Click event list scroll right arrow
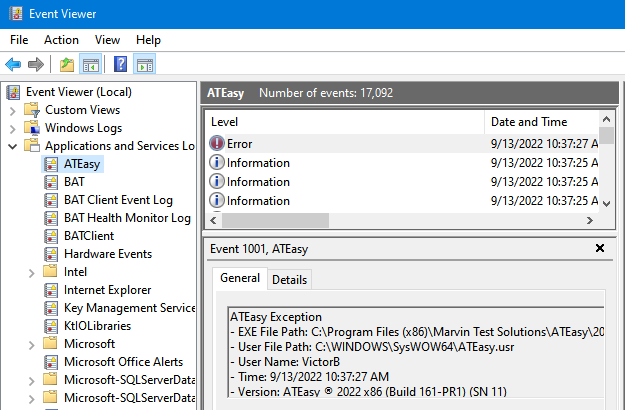This screenshot has height=410, width=625. [x=590, y=220]
